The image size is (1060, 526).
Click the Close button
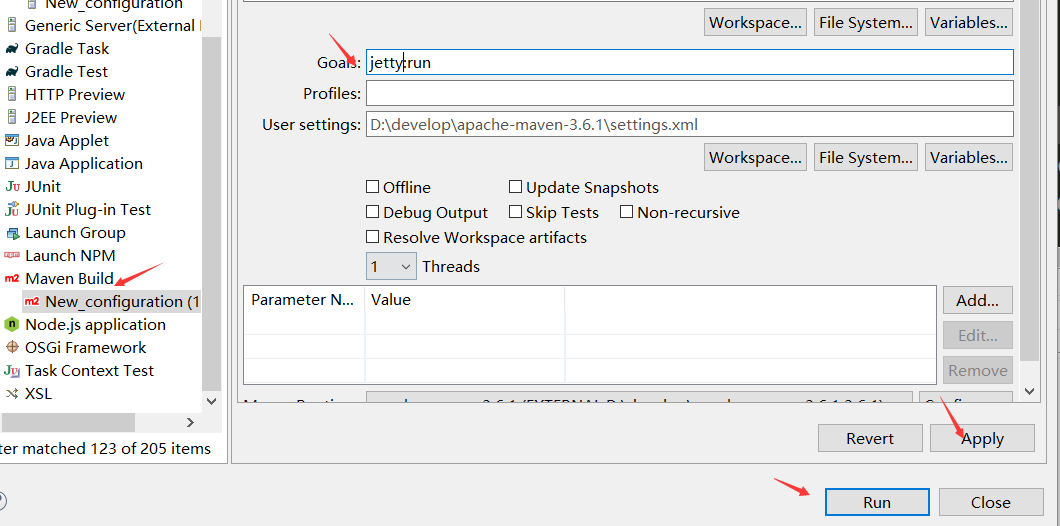(x=990, y=502)
